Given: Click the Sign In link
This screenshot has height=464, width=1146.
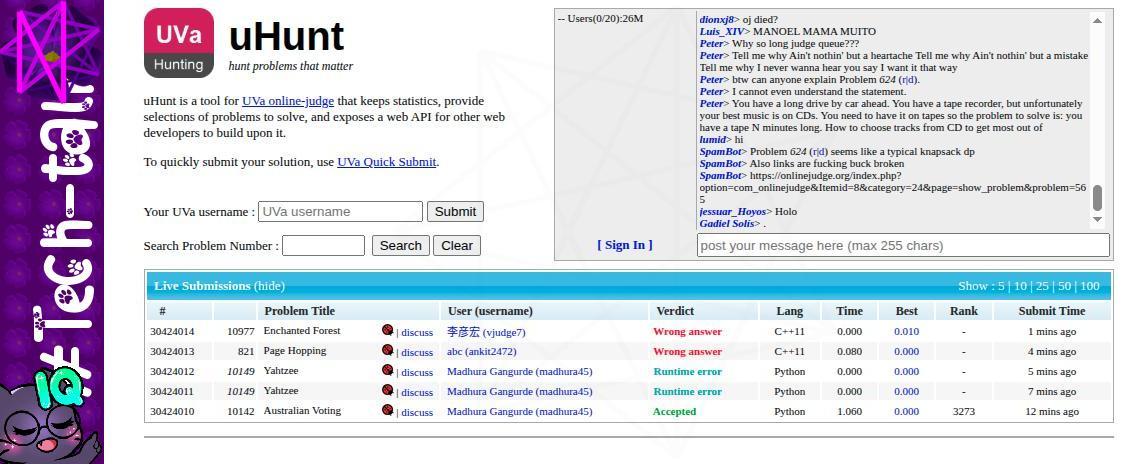Looking at the screenshot, I should (x=625, y=245).
